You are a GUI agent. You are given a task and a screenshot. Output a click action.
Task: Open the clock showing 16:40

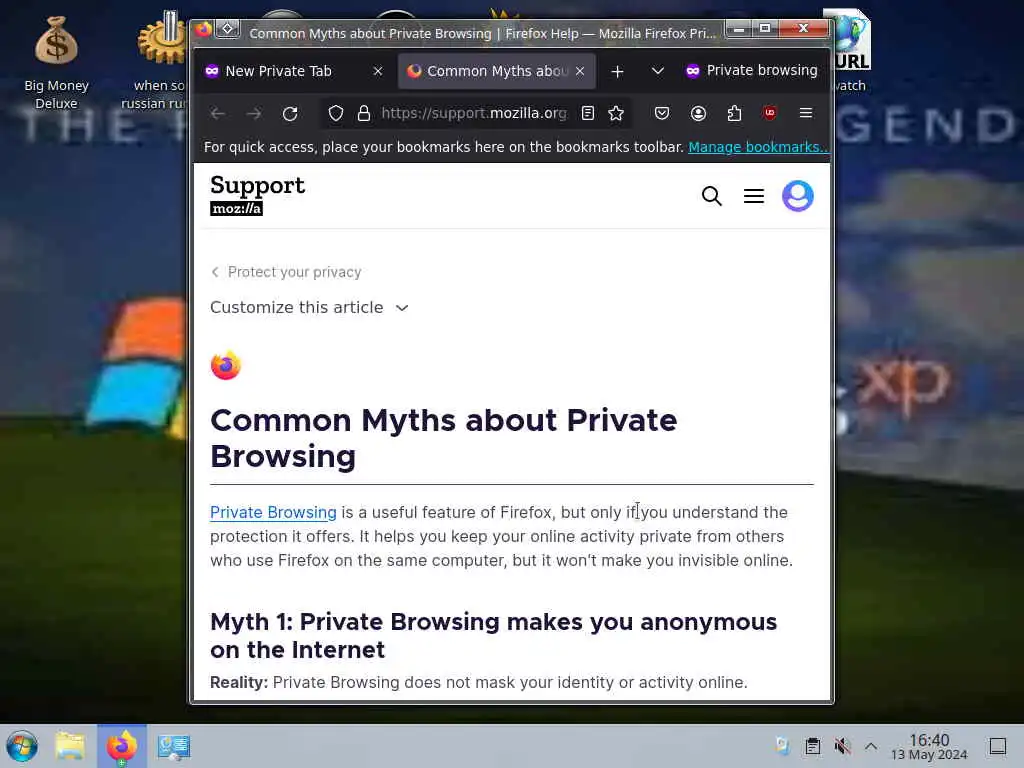tap(929, 746)
